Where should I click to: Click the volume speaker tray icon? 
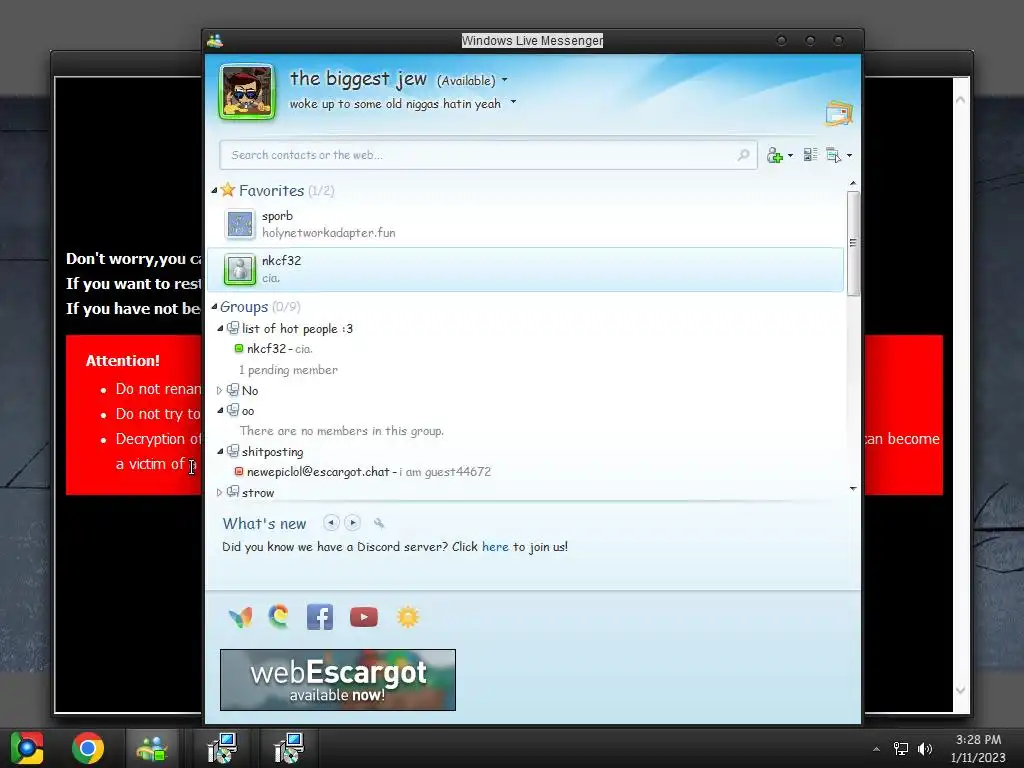(x=925, y=749)
